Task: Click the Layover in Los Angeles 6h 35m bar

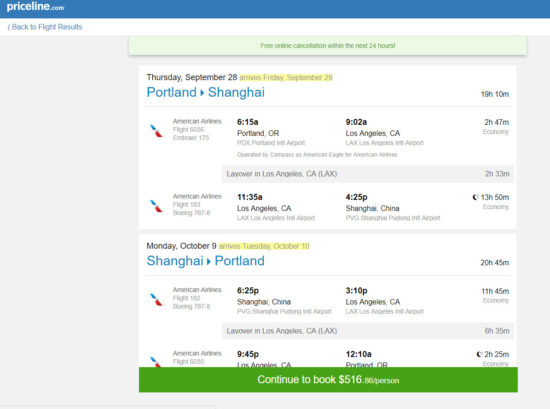Action: pos(368,331)
